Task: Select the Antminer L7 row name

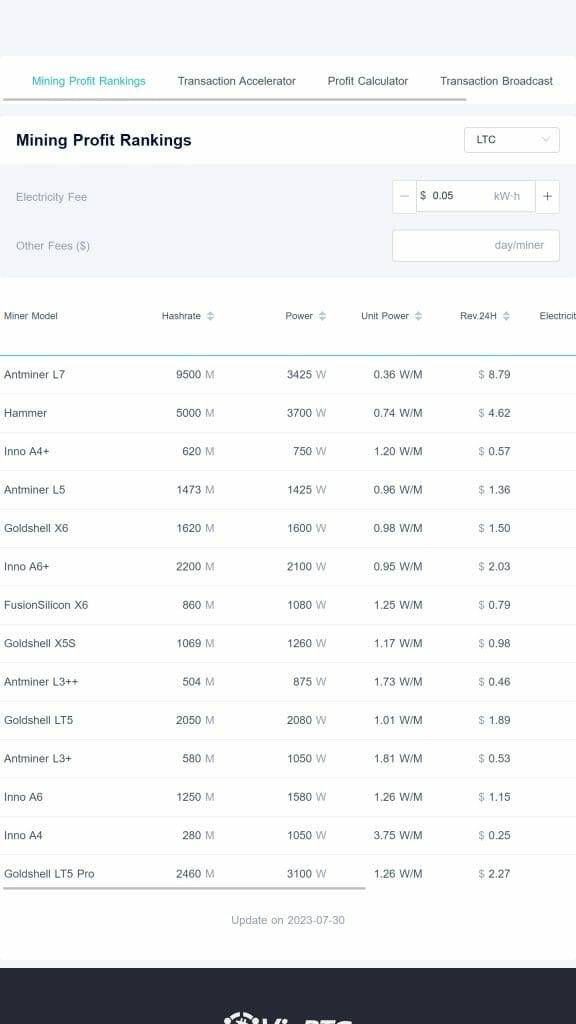Action: coord(35,375)
